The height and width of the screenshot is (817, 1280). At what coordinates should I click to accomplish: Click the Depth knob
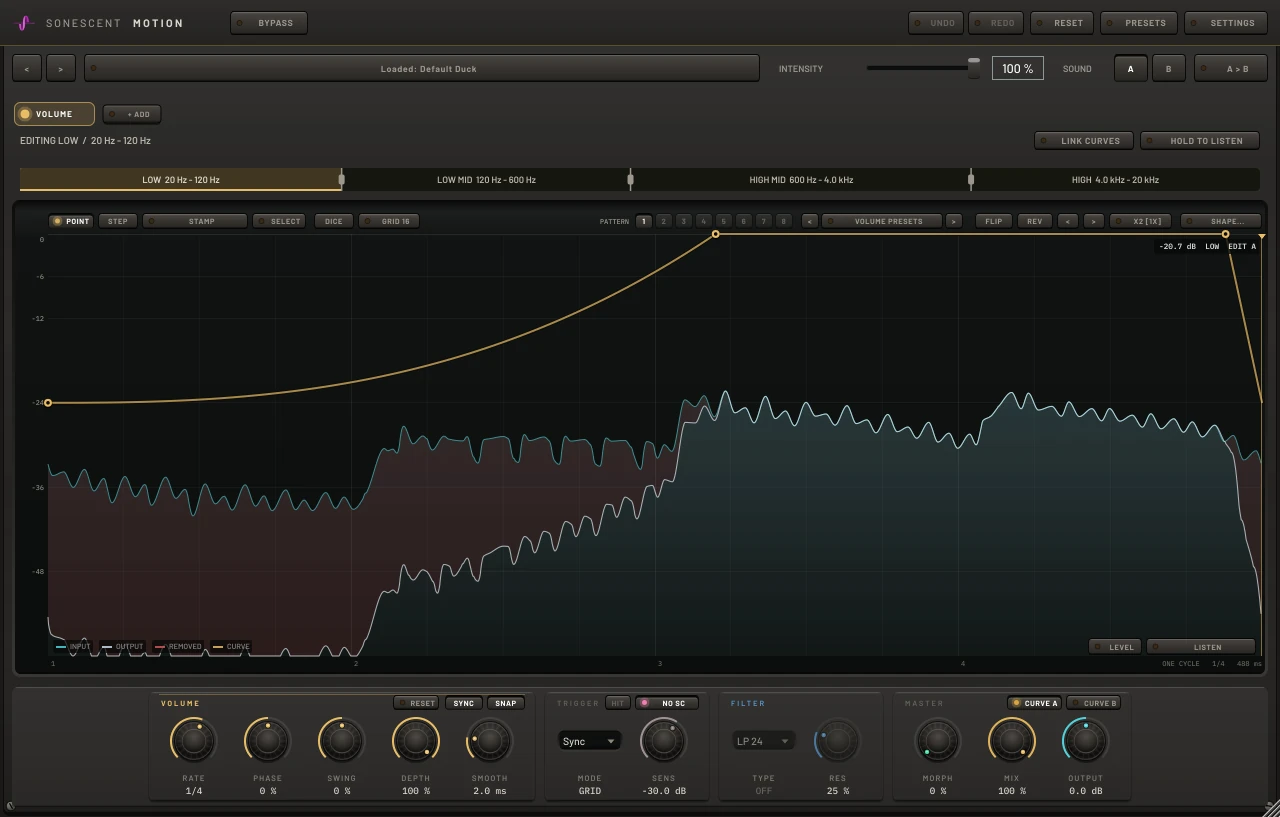tap(415, 741)
